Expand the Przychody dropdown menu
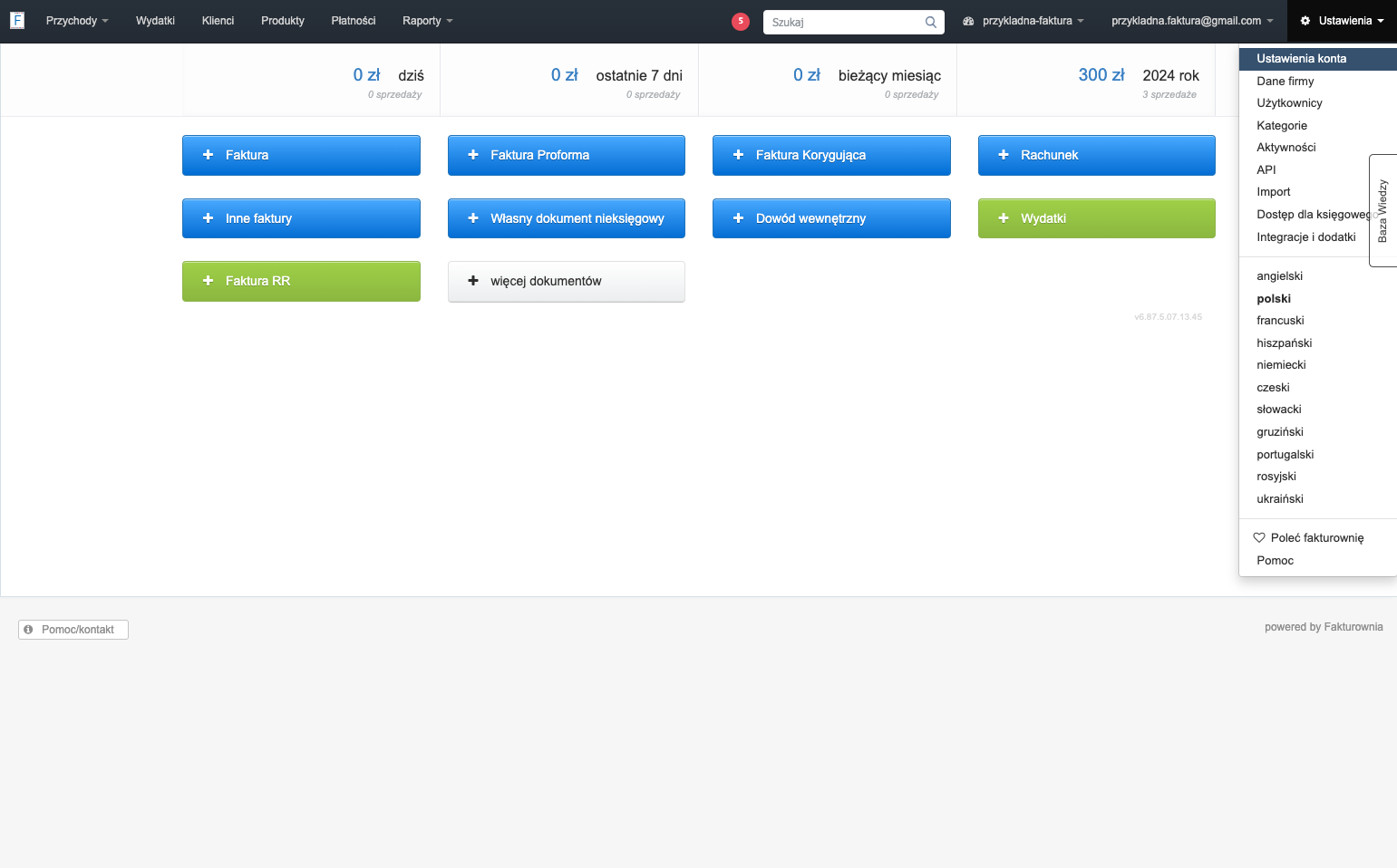The image size is (1397, 868). coord(77,21)
